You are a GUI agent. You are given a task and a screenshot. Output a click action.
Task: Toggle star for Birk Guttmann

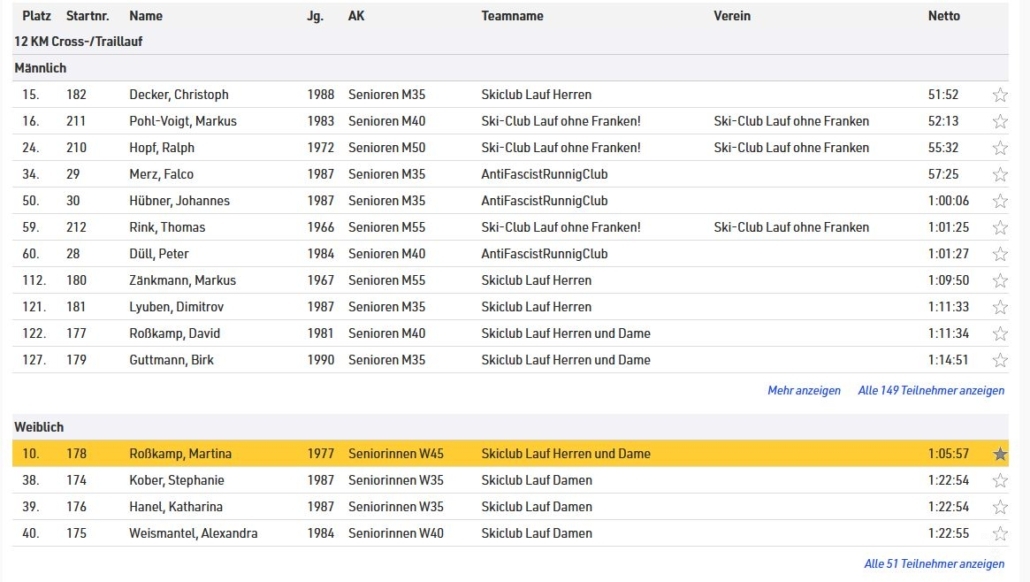click(x=999, y=360)
